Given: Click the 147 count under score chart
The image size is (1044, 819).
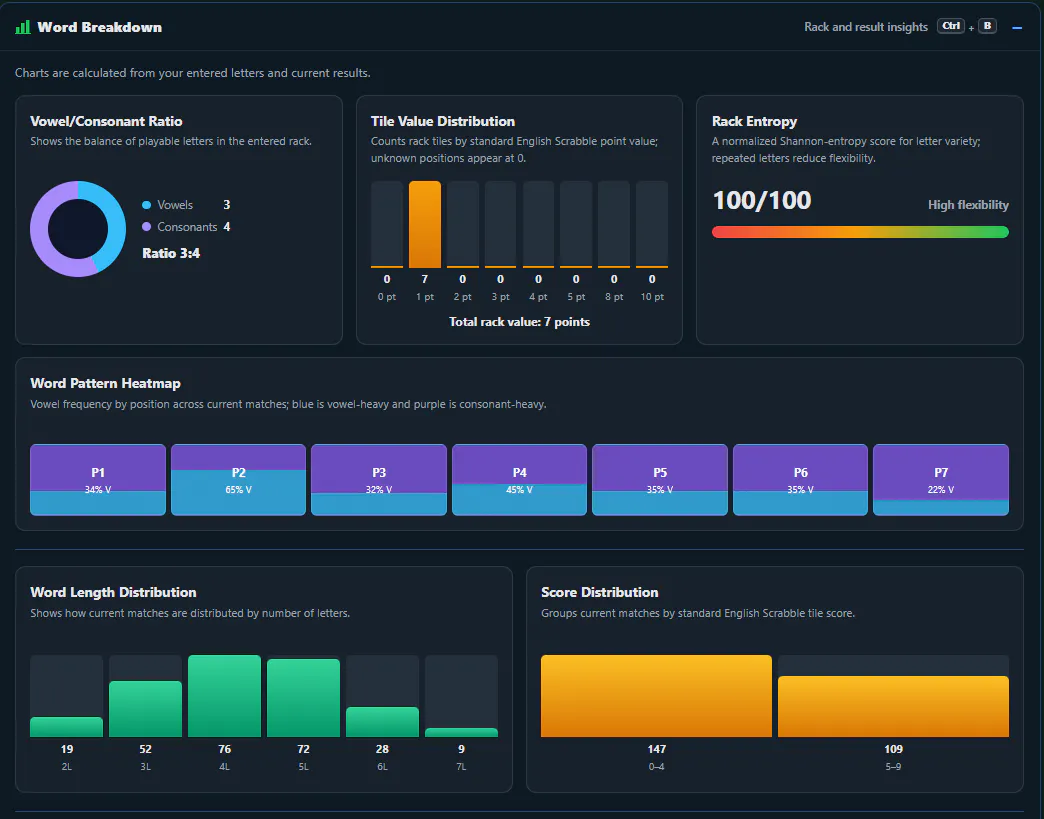Looking at the screenshot, I should click(656, 749).
